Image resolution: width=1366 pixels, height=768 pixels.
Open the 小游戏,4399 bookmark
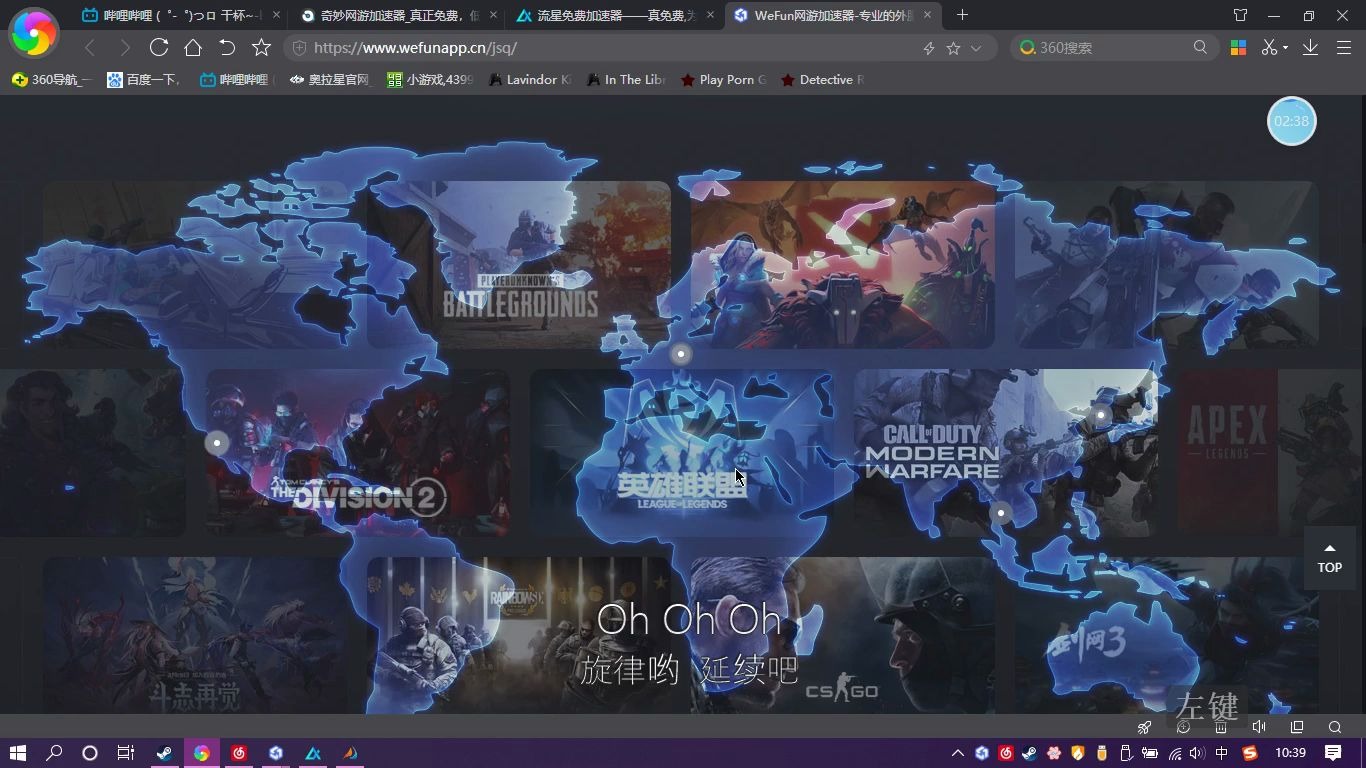(x=430, y=80)
